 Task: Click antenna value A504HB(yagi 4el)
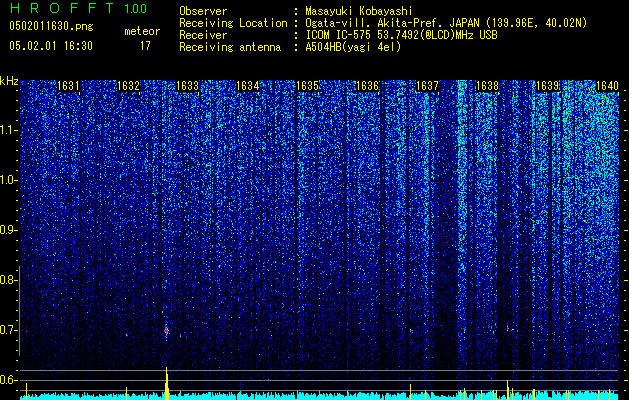pos(353,47)
